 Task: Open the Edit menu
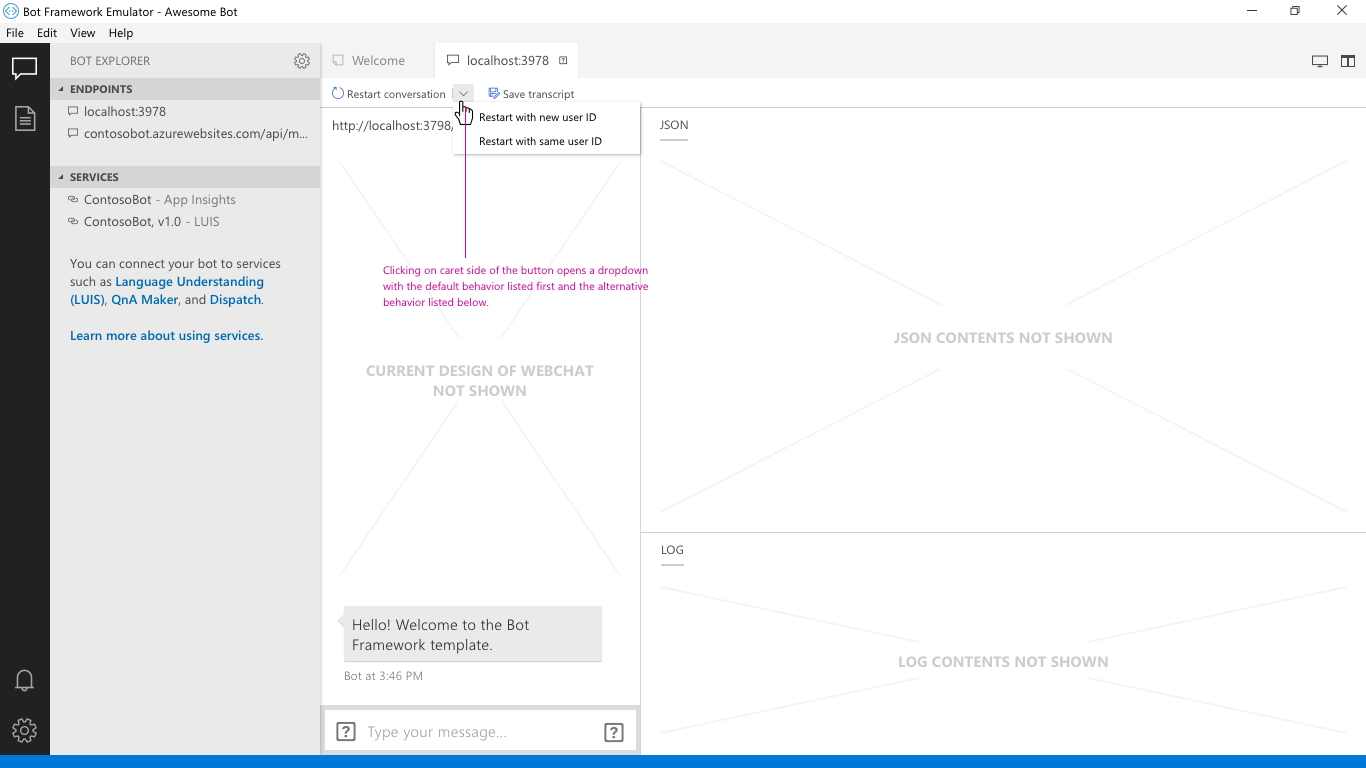tap(47, 33)
